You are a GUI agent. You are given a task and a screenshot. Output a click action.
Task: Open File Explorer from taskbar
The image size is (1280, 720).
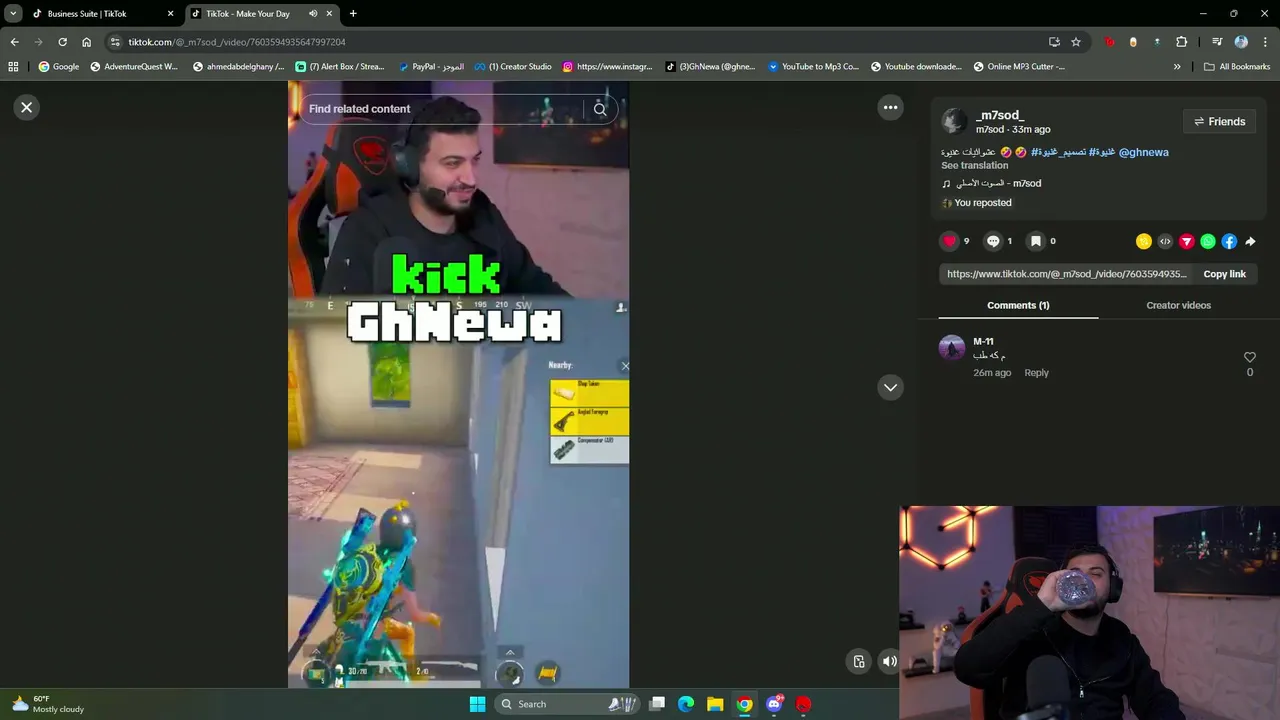coord(715,704)
